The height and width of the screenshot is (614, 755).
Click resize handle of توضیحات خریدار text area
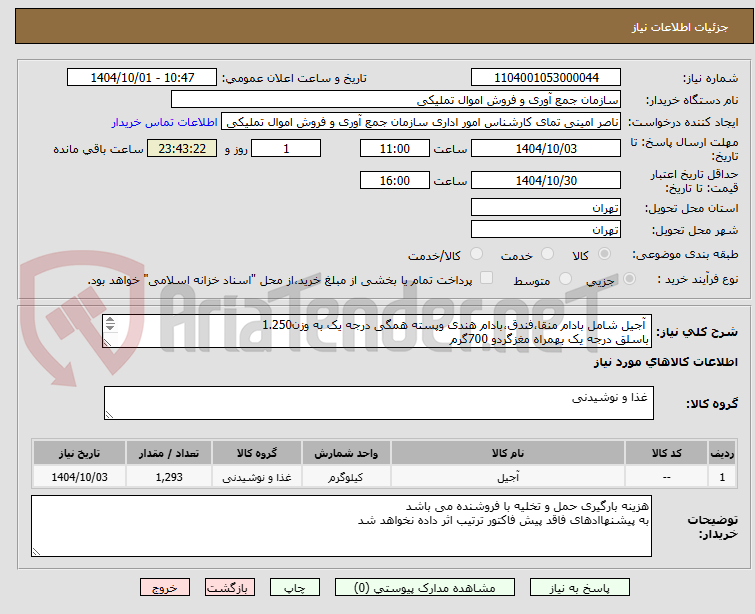(x=36, y=552)
